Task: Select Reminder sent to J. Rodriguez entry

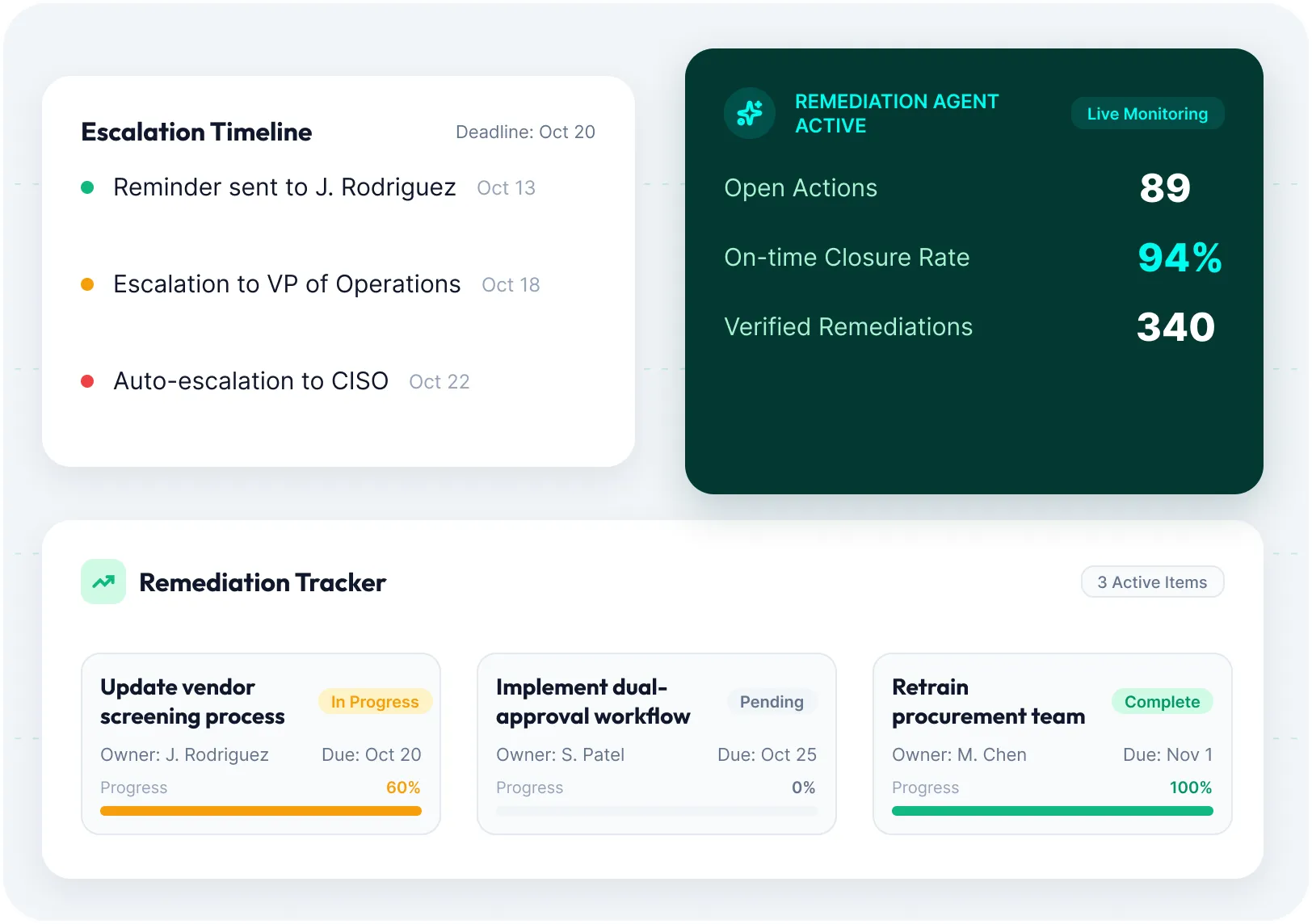Action: pyautogui.click(x=284, y=187)
